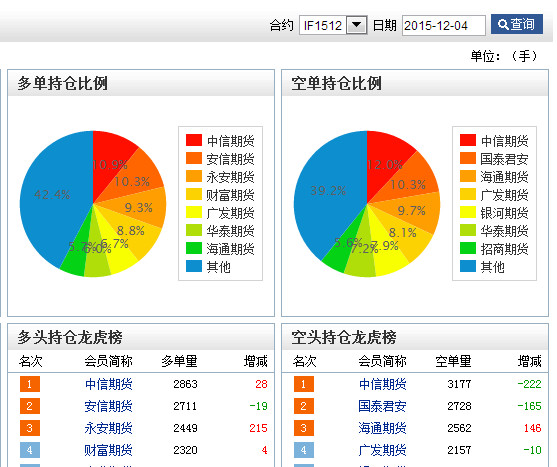The width and height of the screenshot is (557, 467).
Task: Click rank 4 badge beside 财富期货
Action: (x=30, y=450)
